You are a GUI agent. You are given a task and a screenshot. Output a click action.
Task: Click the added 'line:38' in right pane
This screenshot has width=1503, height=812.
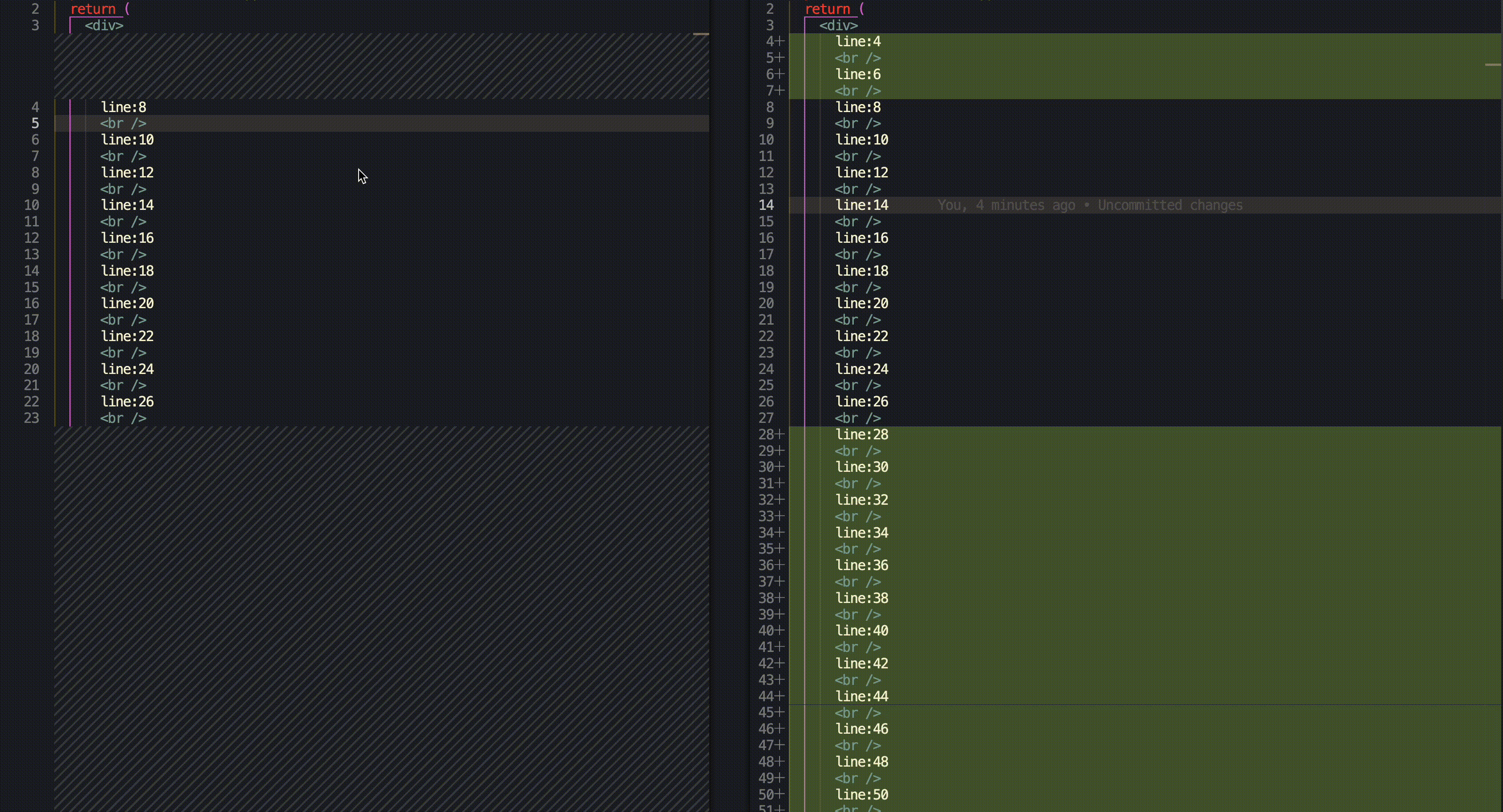(862, 599)
